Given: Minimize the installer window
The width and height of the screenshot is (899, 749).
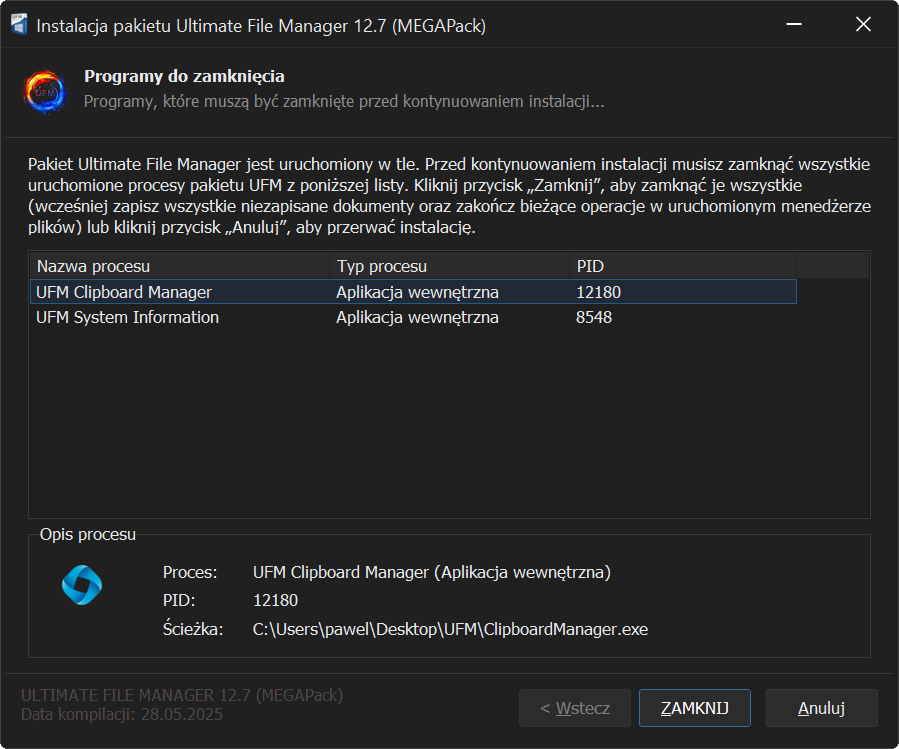Looking at the screenshot, I should (794, 25).
